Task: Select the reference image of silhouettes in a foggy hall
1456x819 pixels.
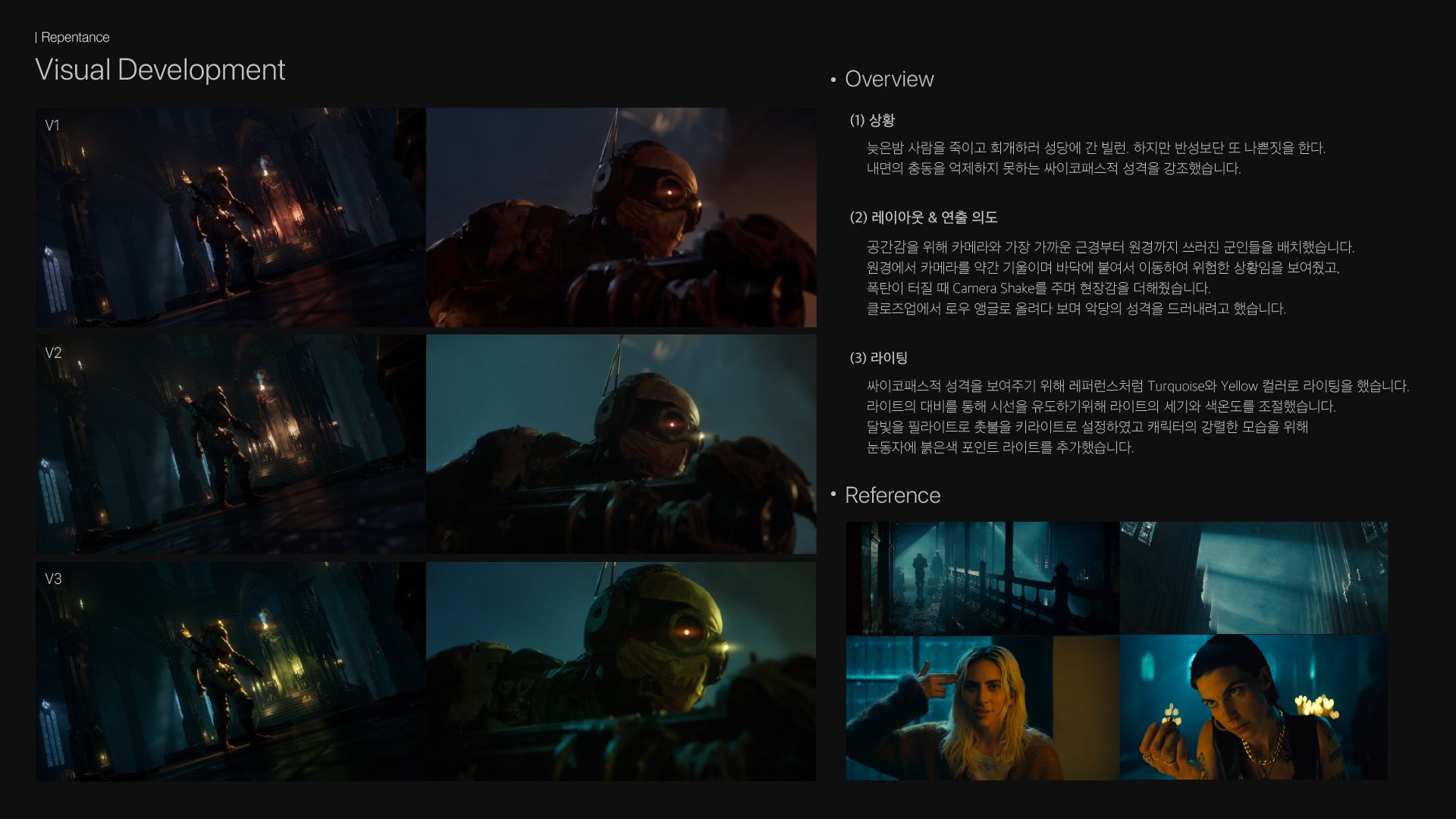Action: pos(983,578)
